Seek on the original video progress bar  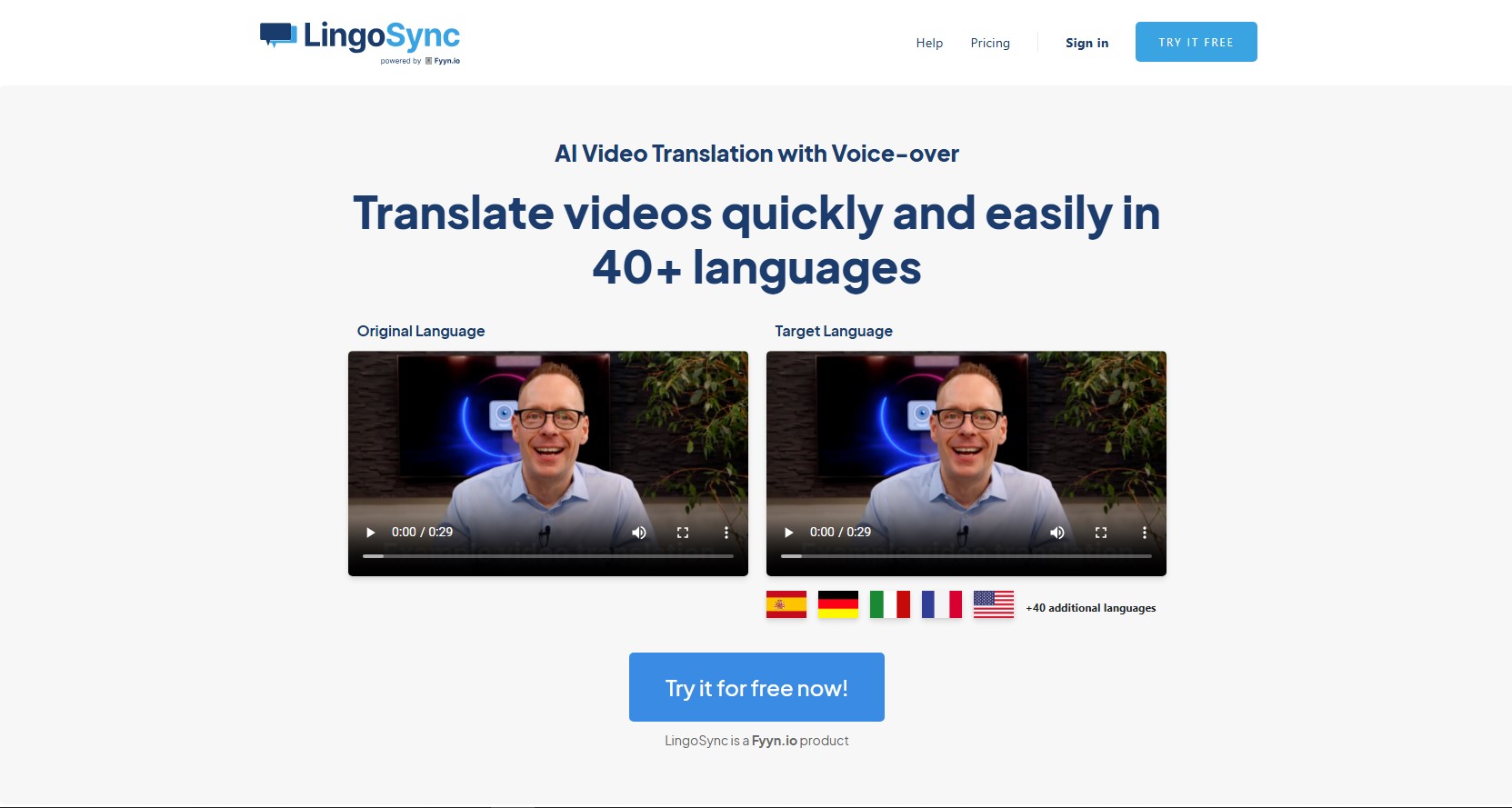548,555
